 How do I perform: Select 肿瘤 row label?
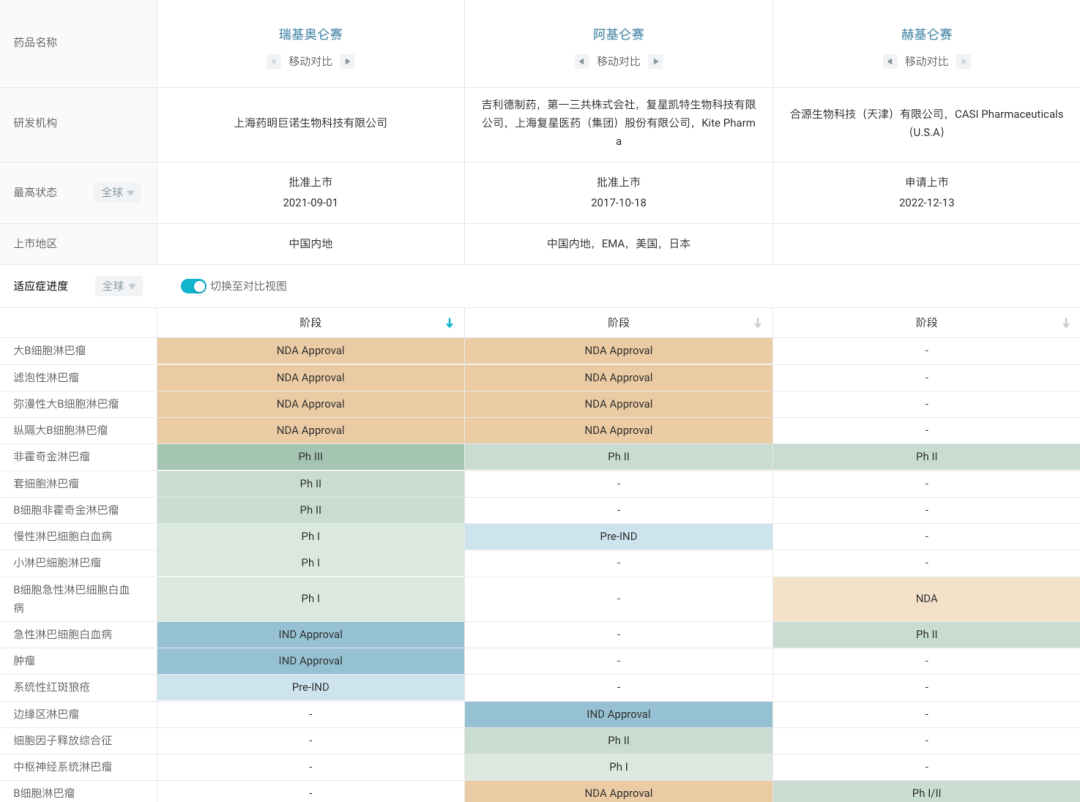(x=24, y=661)
